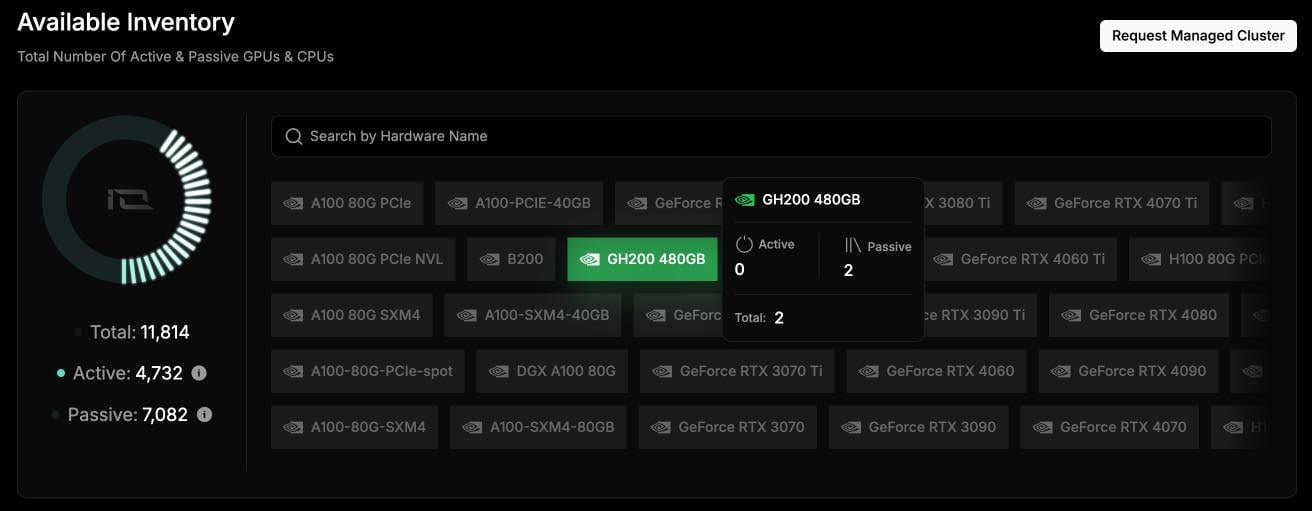Click the NVIDIA icon on A100-PCIE-40GB
Viewport: 1312px width, 511px height.
tap(457, 203)
